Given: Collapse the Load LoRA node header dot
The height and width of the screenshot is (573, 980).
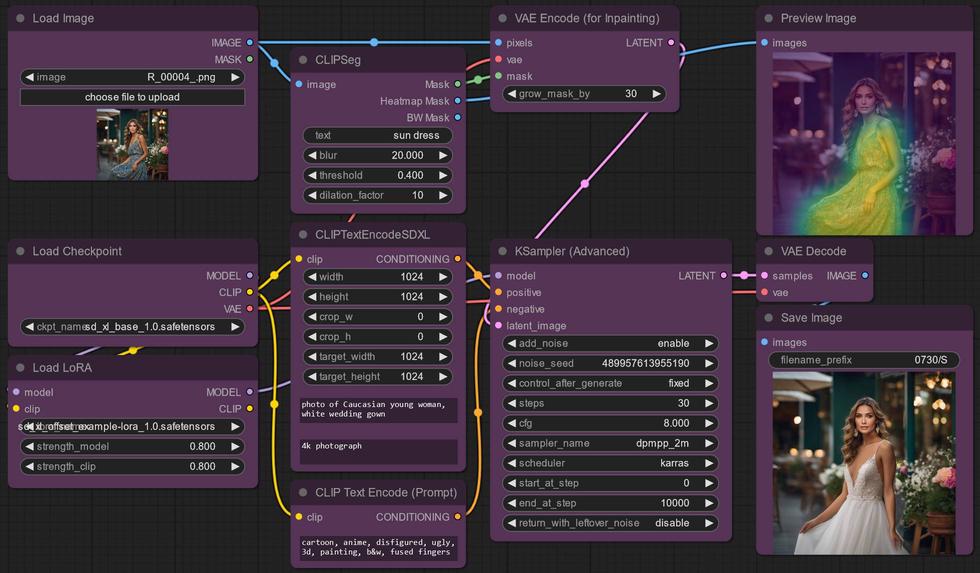Looking at the screenshot, I should (x=20, y=367).
